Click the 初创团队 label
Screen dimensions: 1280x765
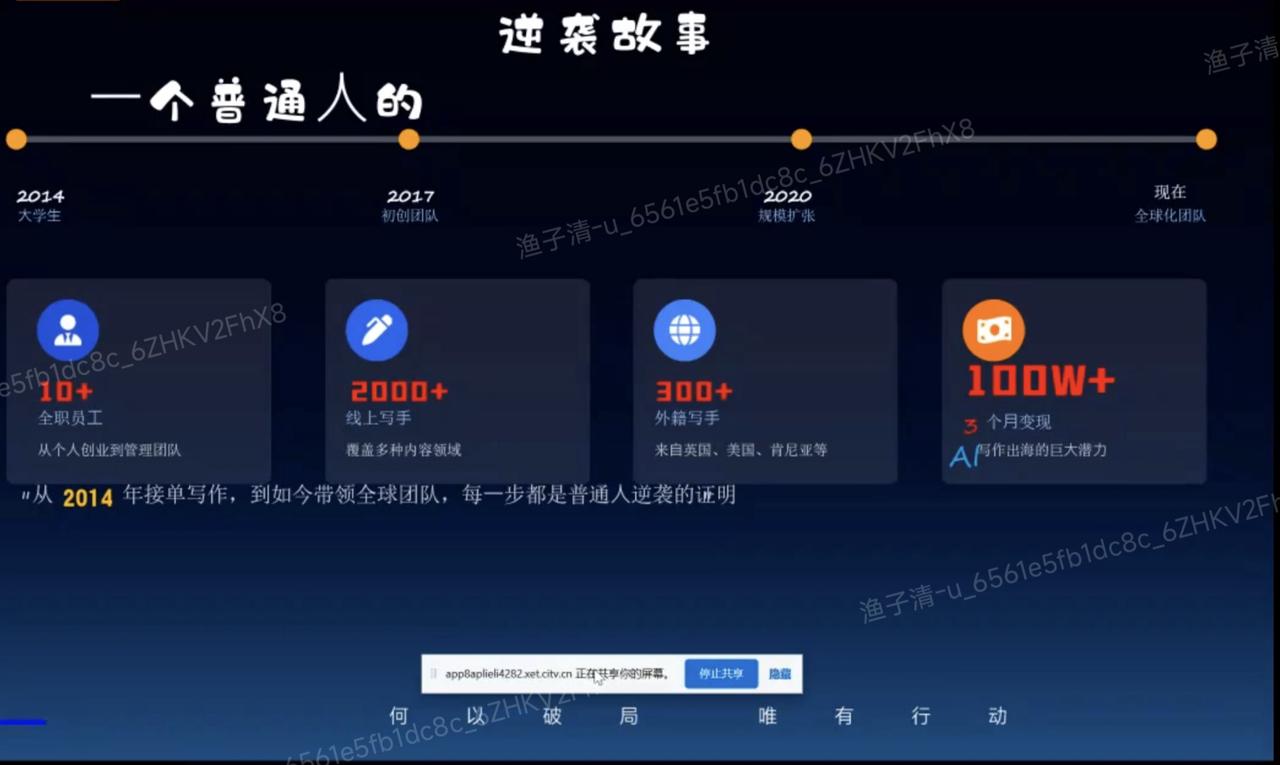point(410,215)
